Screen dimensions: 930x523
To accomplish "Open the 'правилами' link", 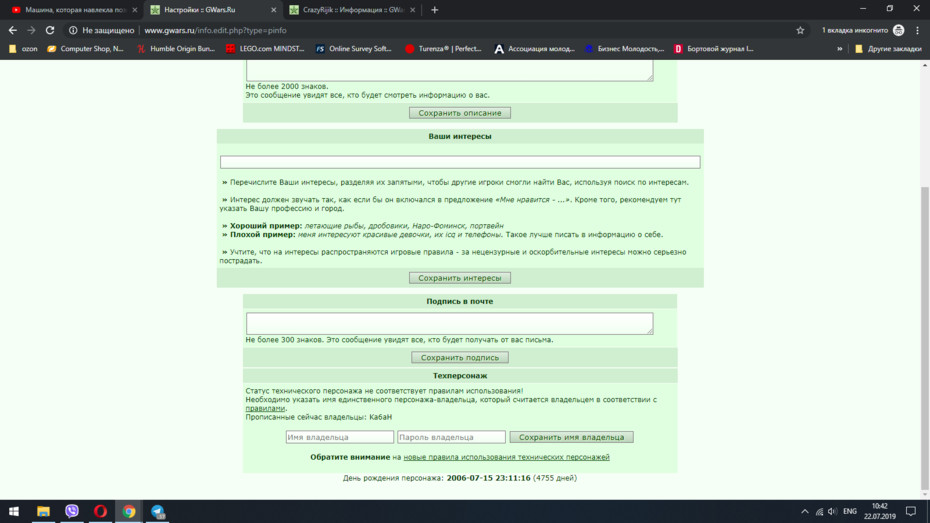I will click(265, 408).
